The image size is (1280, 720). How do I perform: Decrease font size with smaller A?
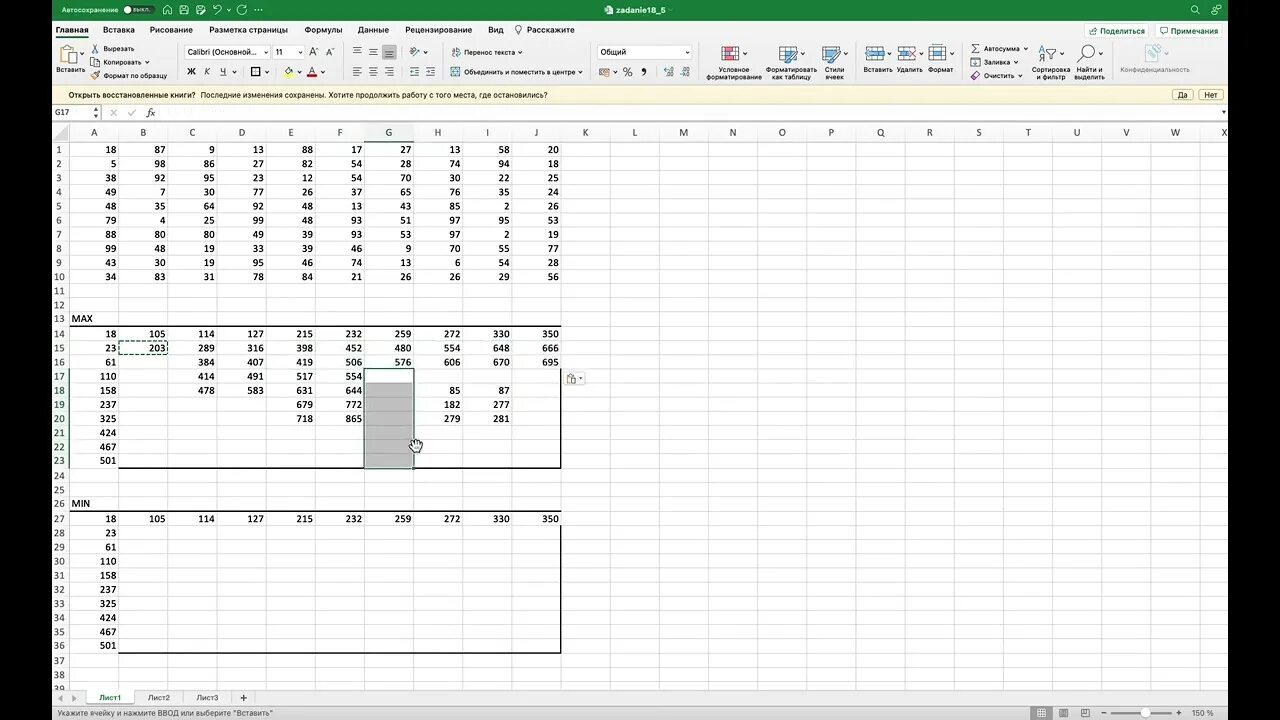[331, 52]
